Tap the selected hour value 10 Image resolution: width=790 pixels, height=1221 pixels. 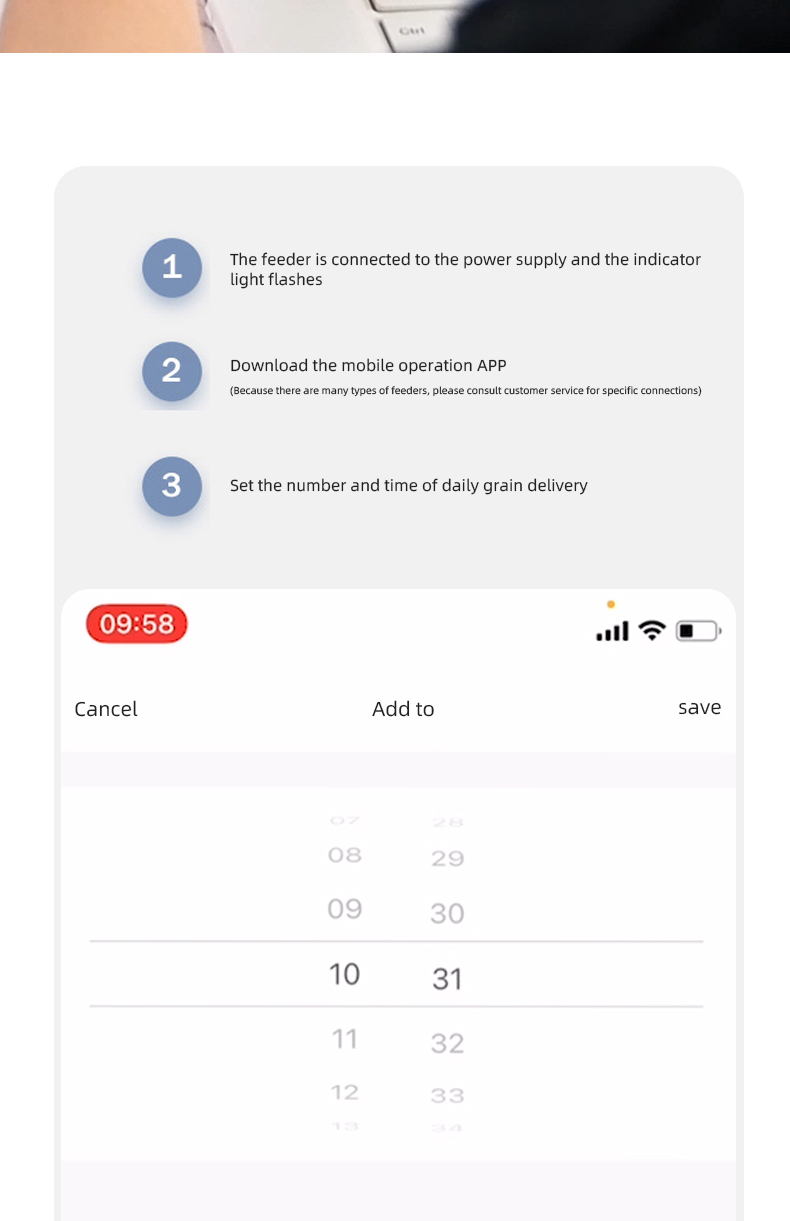point(345,974)
